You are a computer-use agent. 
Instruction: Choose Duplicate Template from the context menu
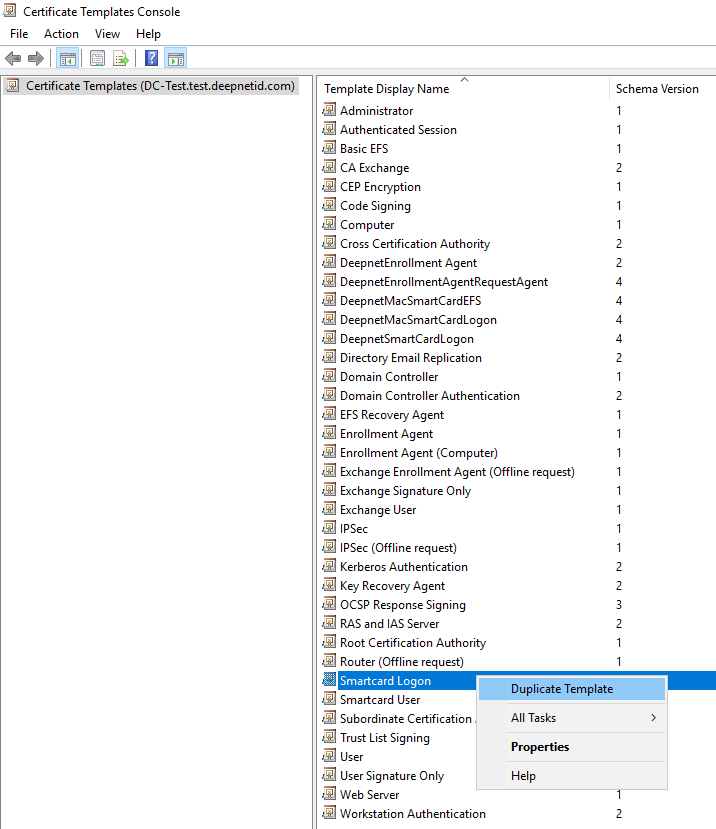pyautogui.click(x=562, y=689)
